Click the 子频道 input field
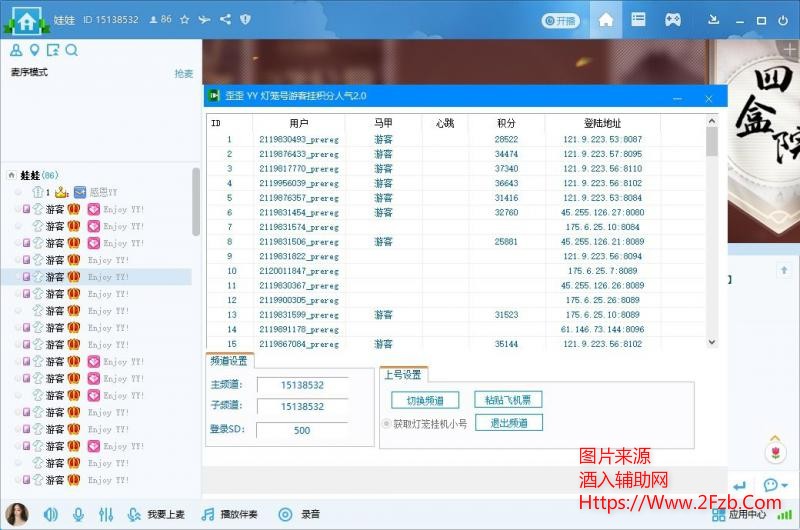The image size is (800, 530). [x=303, y=407]
